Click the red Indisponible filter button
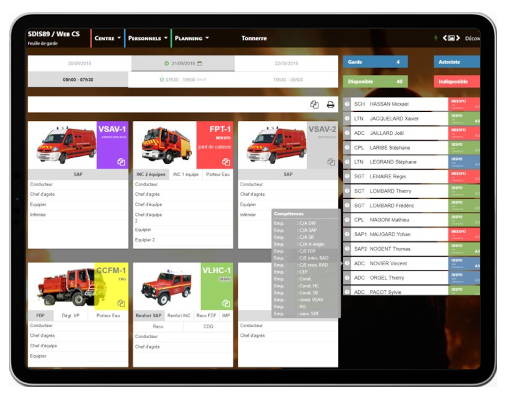505x395 pixels. tap(457, 82)
